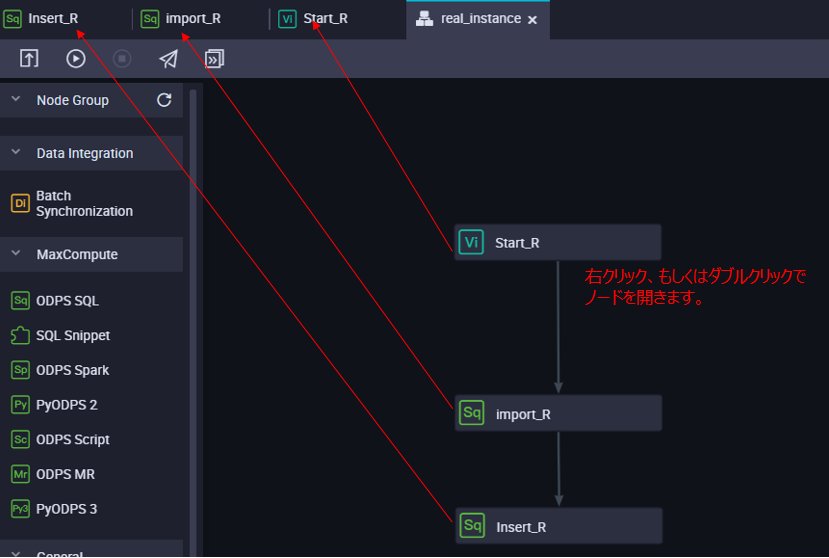
Task: Select the real_instance tab
Action: pyautogui.click(x=477, y=19)
